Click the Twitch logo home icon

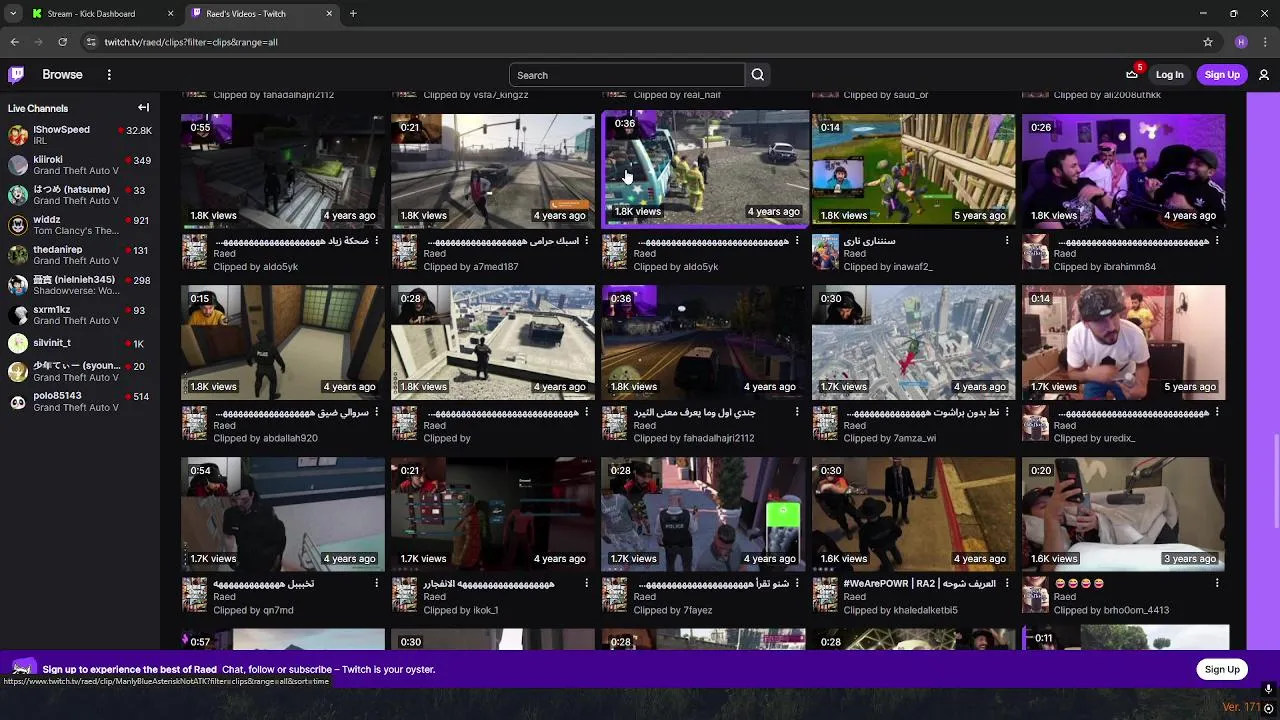click(16, 75)
